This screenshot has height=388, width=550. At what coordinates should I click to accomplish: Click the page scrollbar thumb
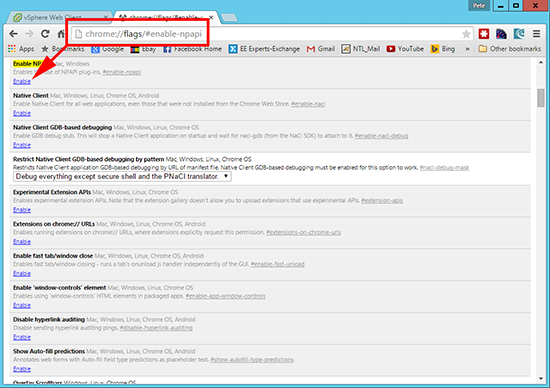541,98
